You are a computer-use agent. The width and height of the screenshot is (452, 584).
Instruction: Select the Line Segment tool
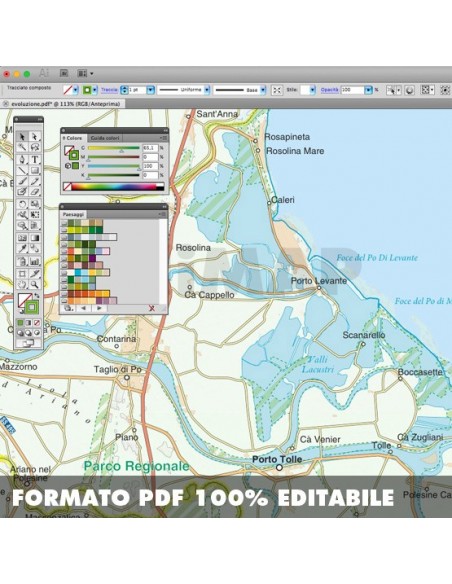22,170
